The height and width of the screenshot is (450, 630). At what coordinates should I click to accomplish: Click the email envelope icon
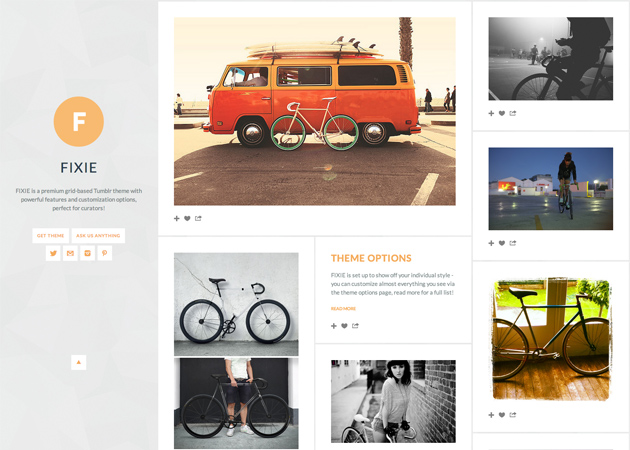[x=70, y=253]
